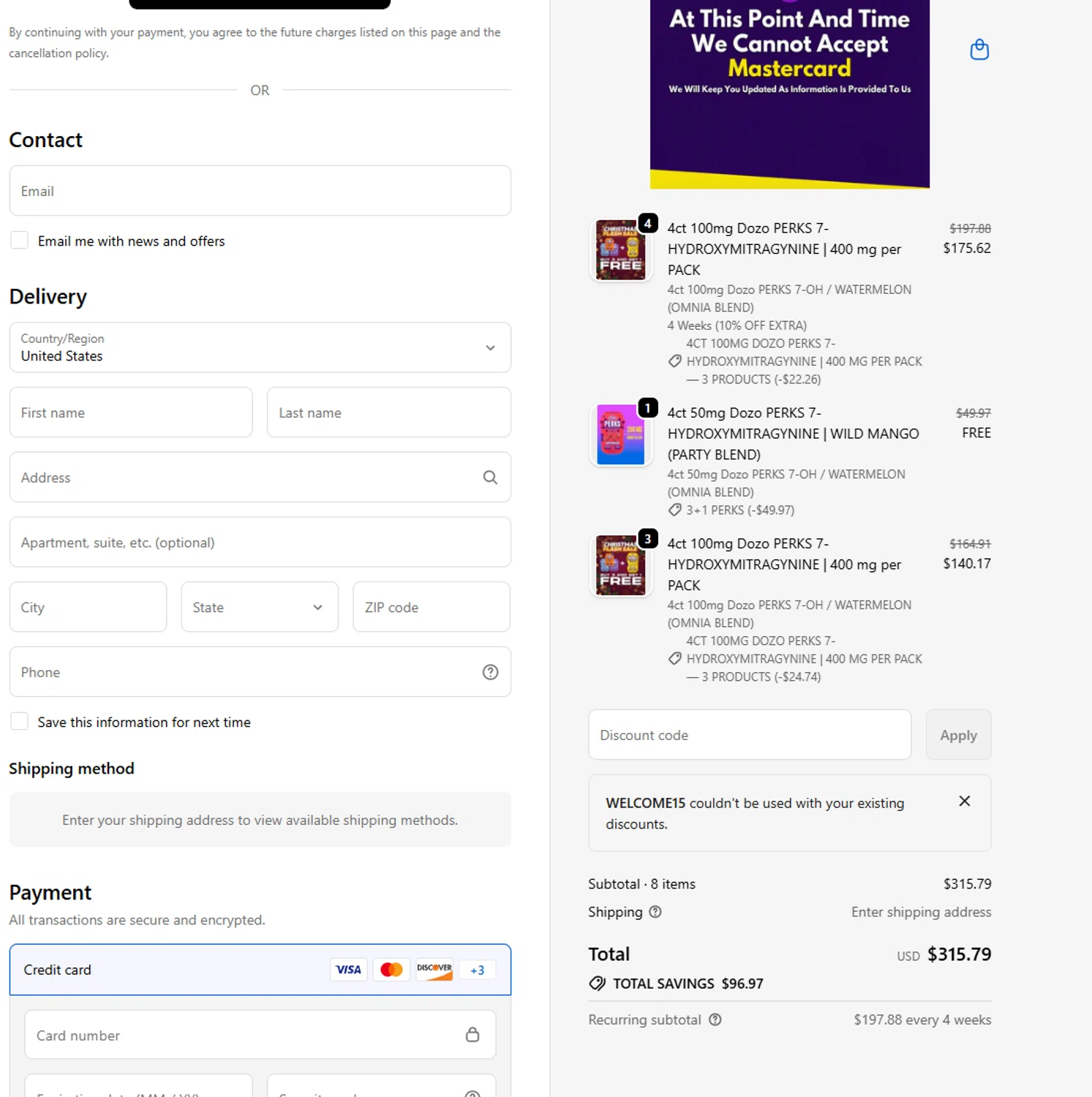Click the quantity 3 badge on third product
The width and height of the screenshot is (1092, 1097).
[x=648, y=539]
